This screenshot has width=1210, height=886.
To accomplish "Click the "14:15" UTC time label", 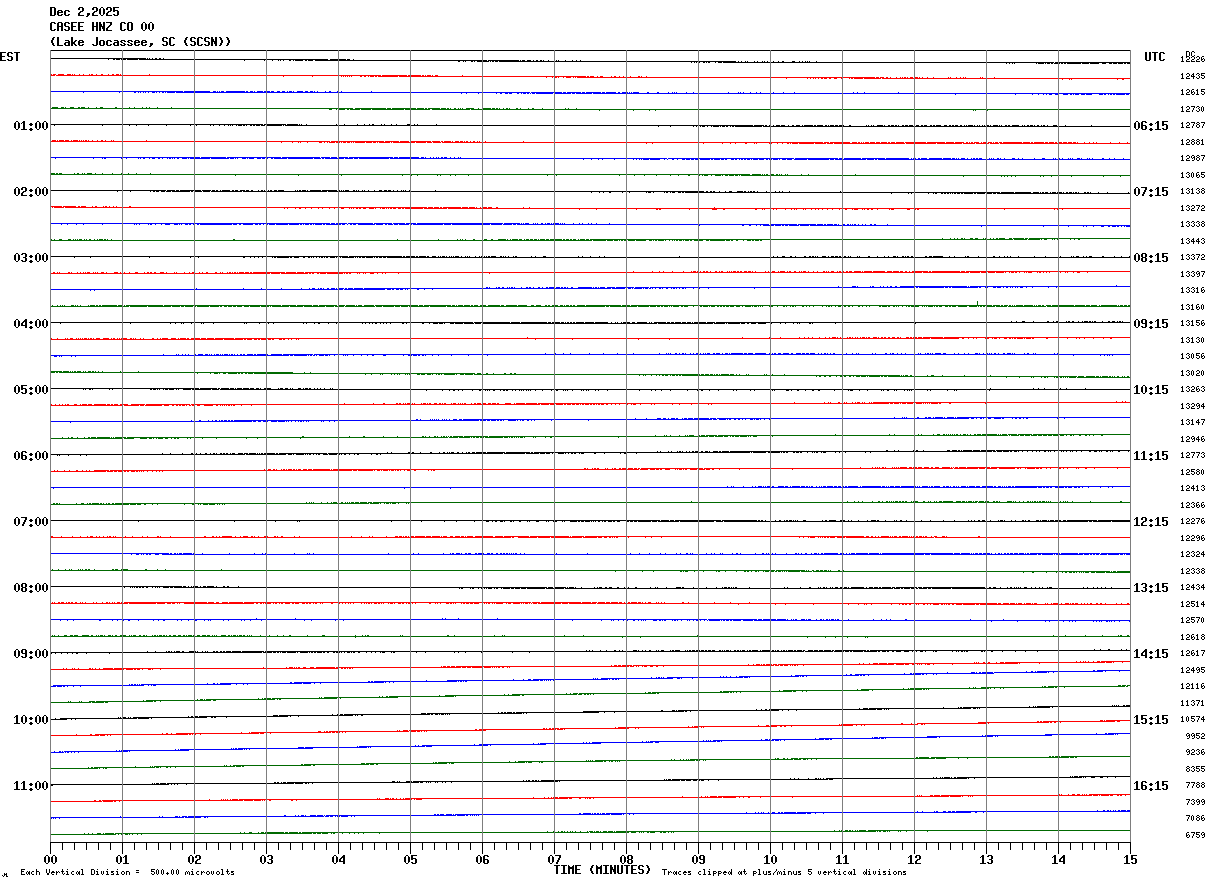I will 1151,654.
